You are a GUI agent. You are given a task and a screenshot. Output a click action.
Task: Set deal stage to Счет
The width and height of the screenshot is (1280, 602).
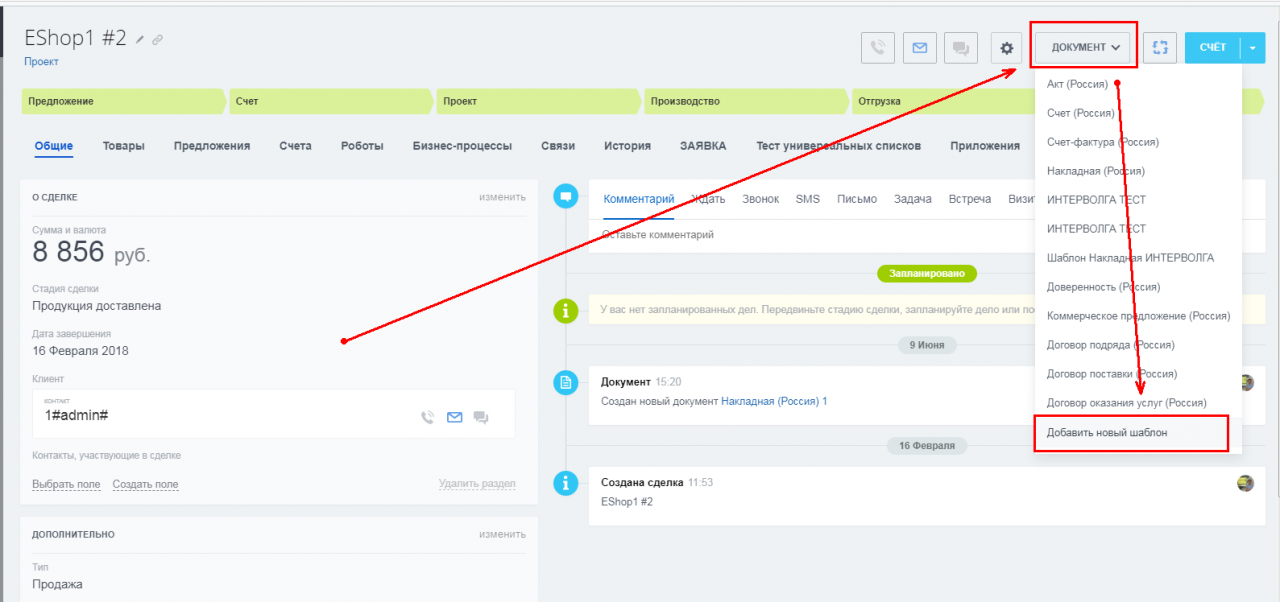332,101
